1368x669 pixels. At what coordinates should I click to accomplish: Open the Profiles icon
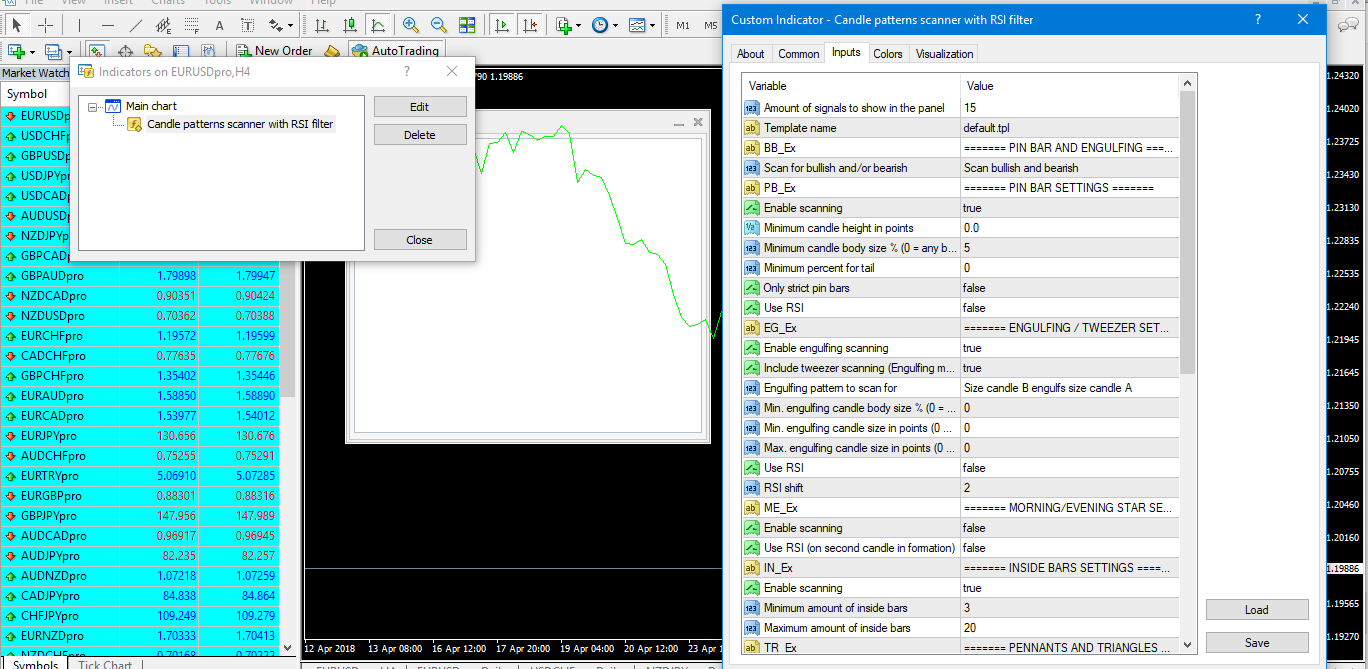coord(52,51)
